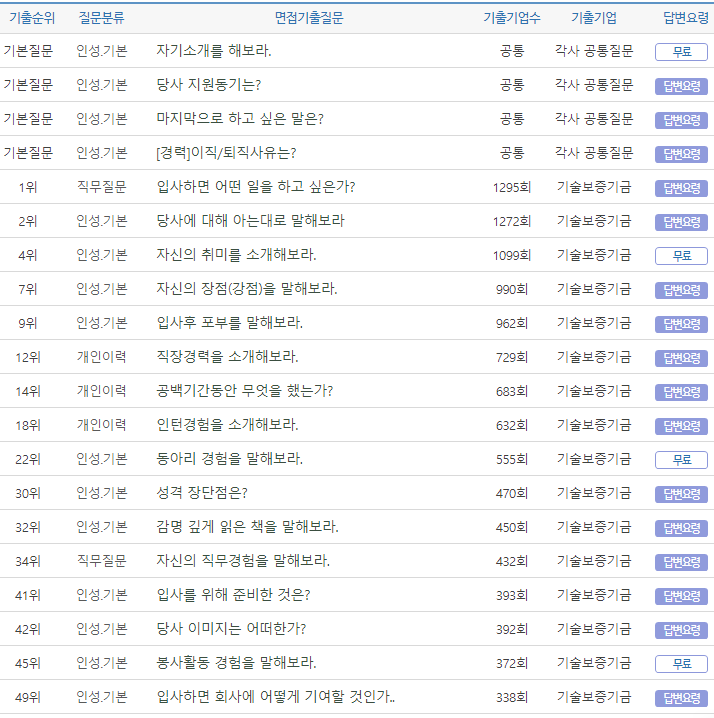Screen dimensions: 714x718
Task: Click 무료 button for 동아리 경험을 말해보라
Action: click(681, 460)
